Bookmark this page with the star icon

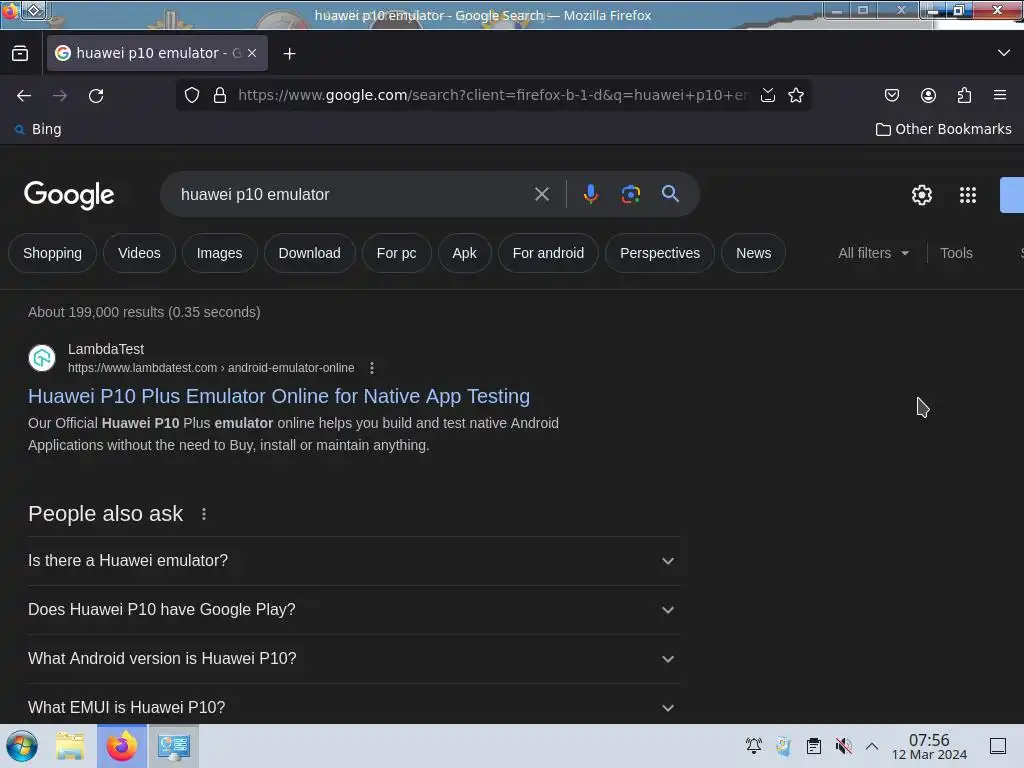point(795,95)
